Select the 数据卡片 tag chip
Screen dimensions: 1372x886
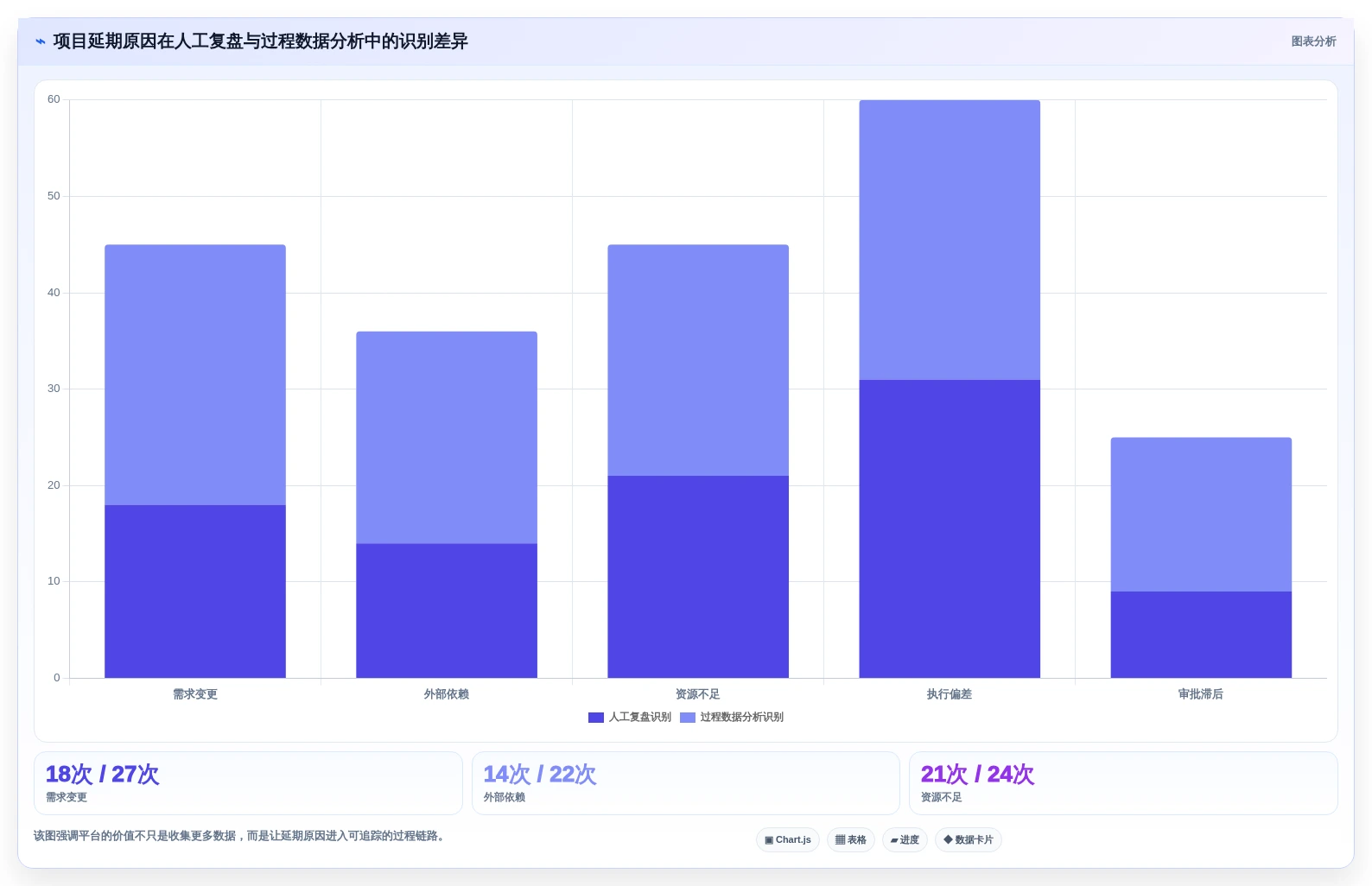(969, 839)
